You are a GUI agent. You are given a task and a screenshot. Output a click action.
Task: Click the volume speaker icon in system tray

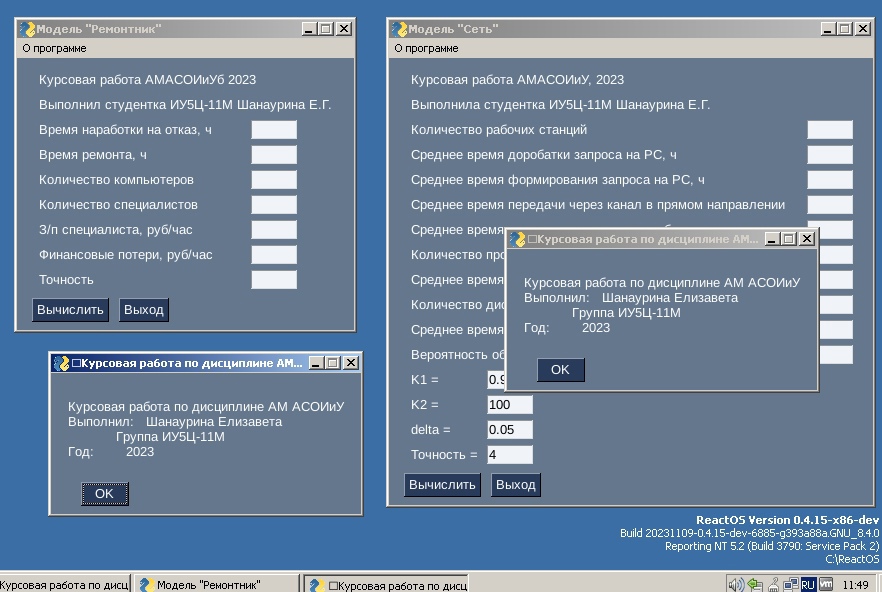(735, 585)
